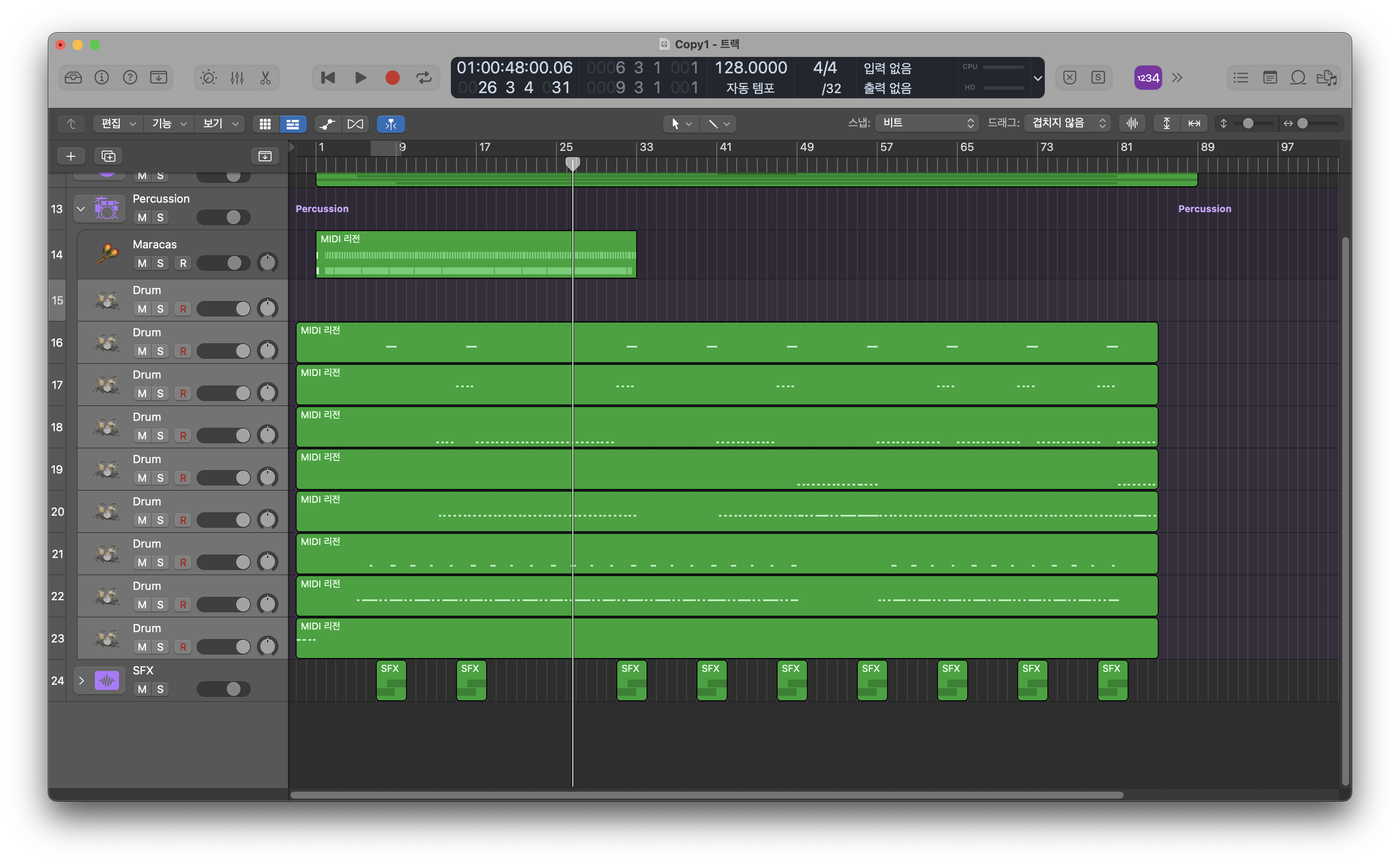Show automation view in the toolbar
The width and height of the screenshot is (1400, 865).
[327, 124]
